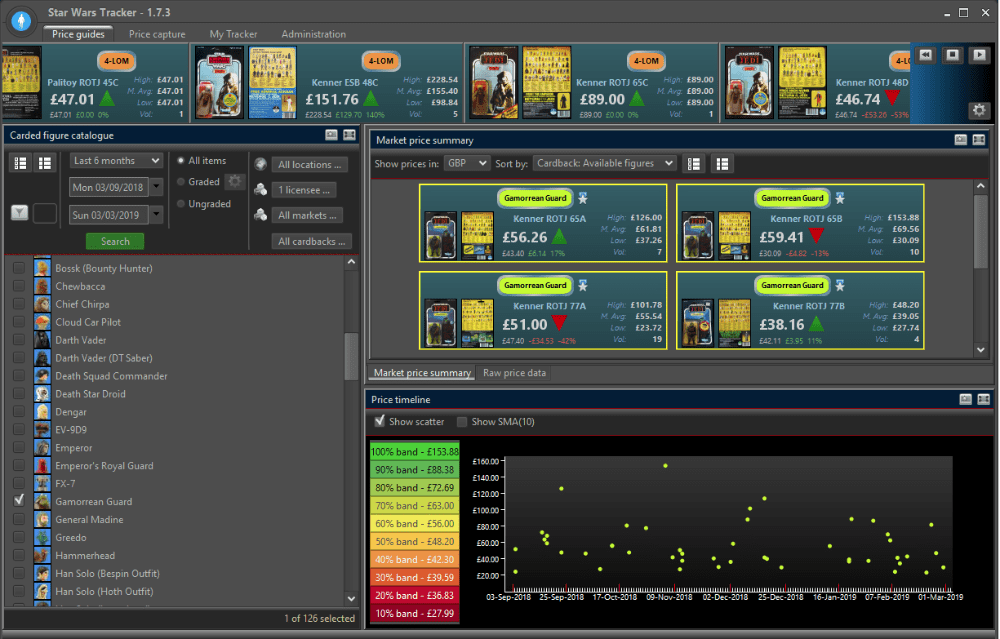Expand the Sort by Cardback dropdown
Image resolution: width=1000 pixels, height=639 pixels.
(603, 163)
